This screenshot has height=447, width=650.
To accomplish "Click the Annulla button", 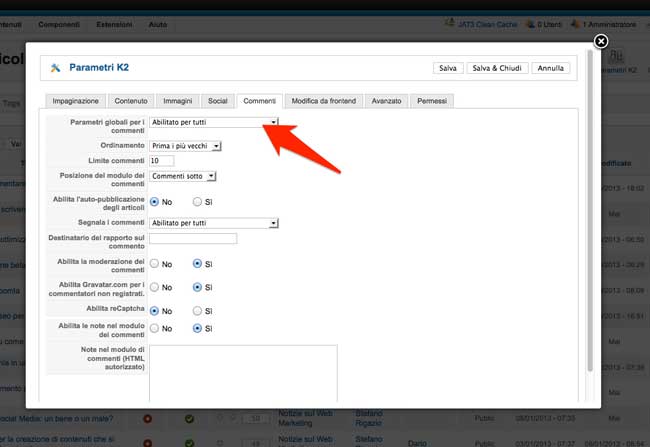I will 551,68.
